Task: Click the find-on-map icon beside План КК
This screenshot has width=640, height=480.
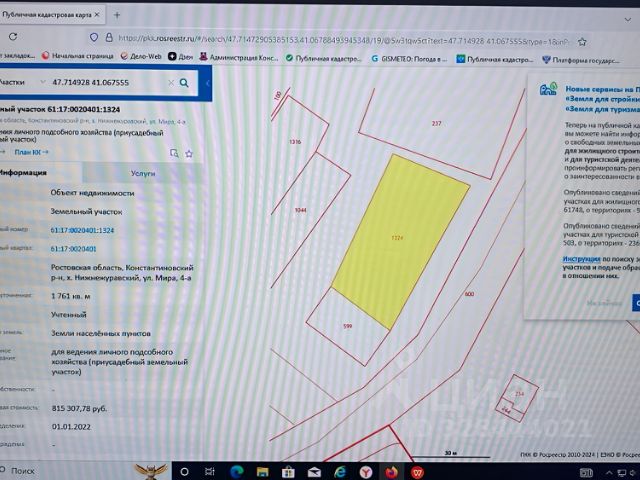Action: pos(174,153)
